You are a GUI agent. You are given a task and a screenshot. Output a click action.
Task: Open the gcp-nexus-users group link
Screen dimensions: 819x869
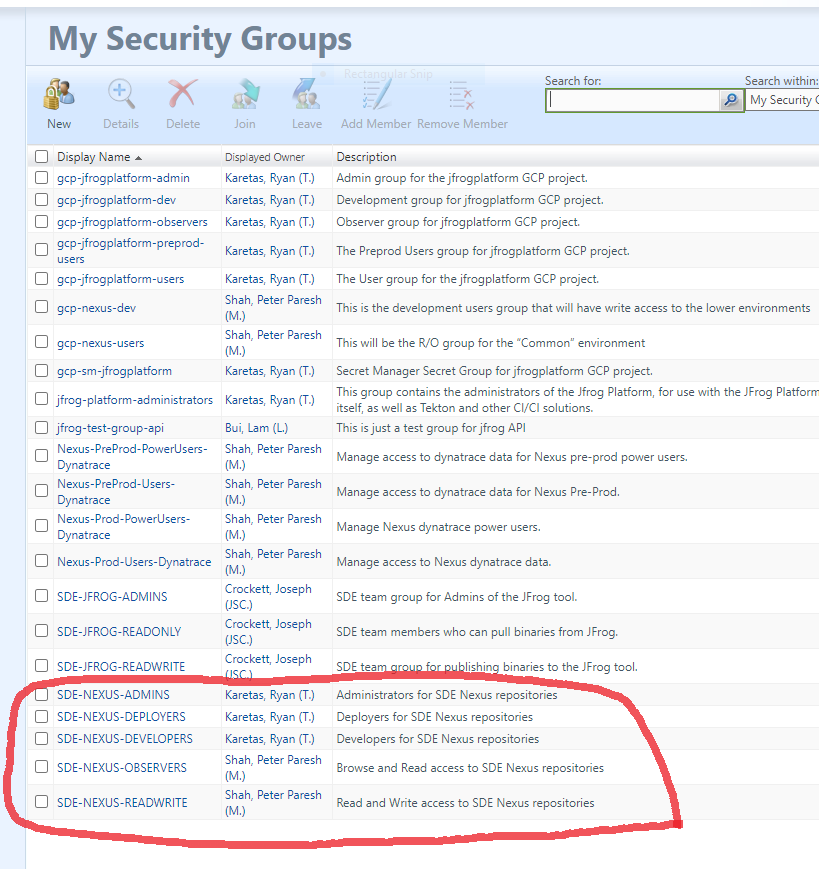click(x=100, y=343)
